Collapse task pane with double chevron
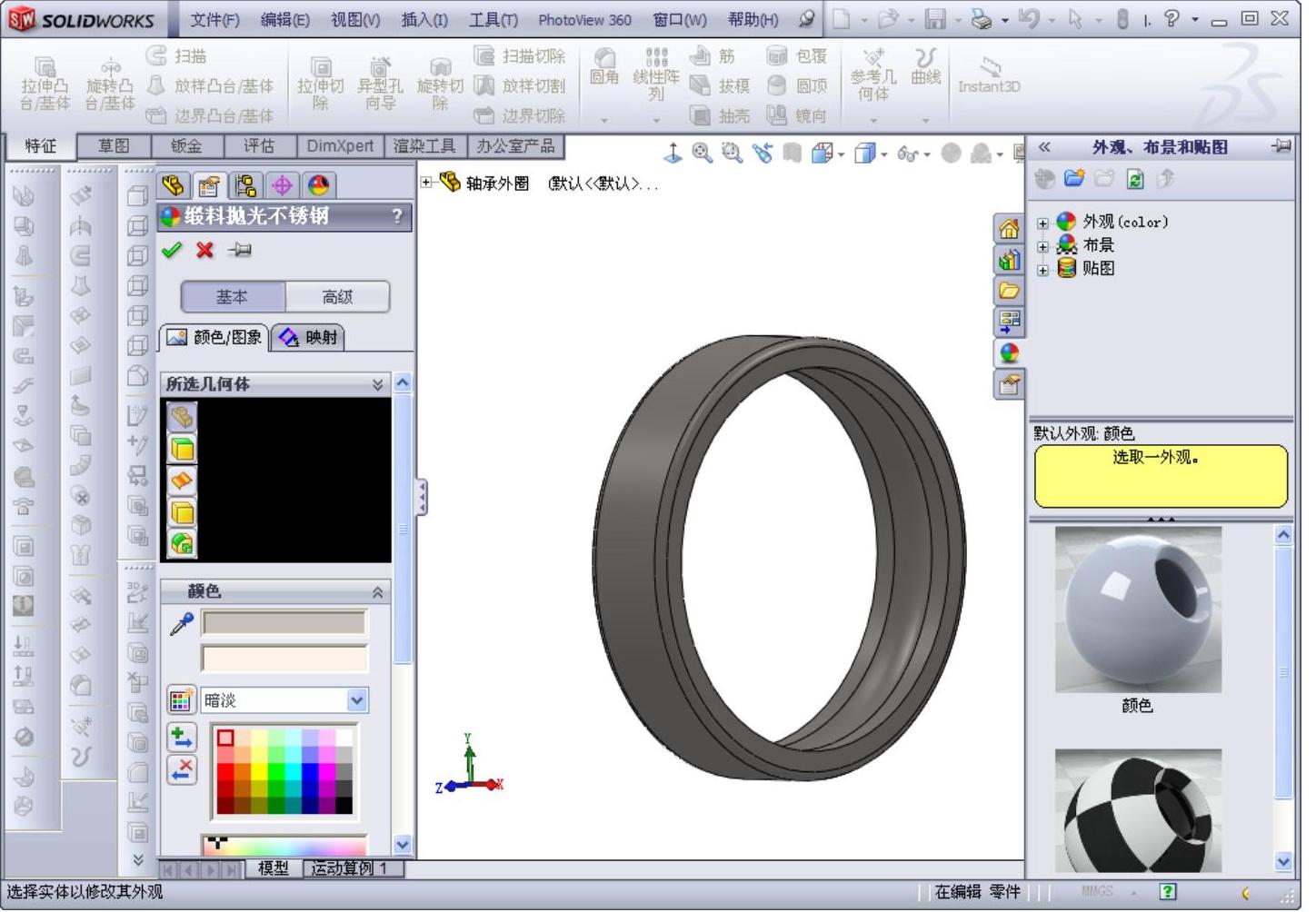This screenshot has height=912, width=1316. click(1045, 146)
